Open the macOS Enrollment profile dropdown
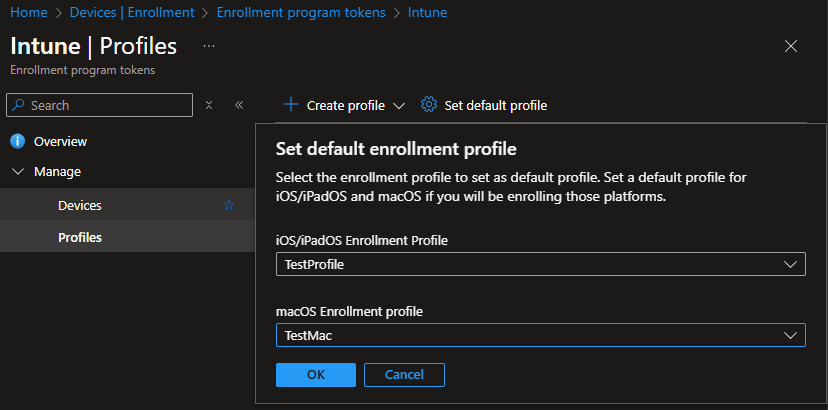The height and width of the screenshot is (410, 828). pos(540,335)
